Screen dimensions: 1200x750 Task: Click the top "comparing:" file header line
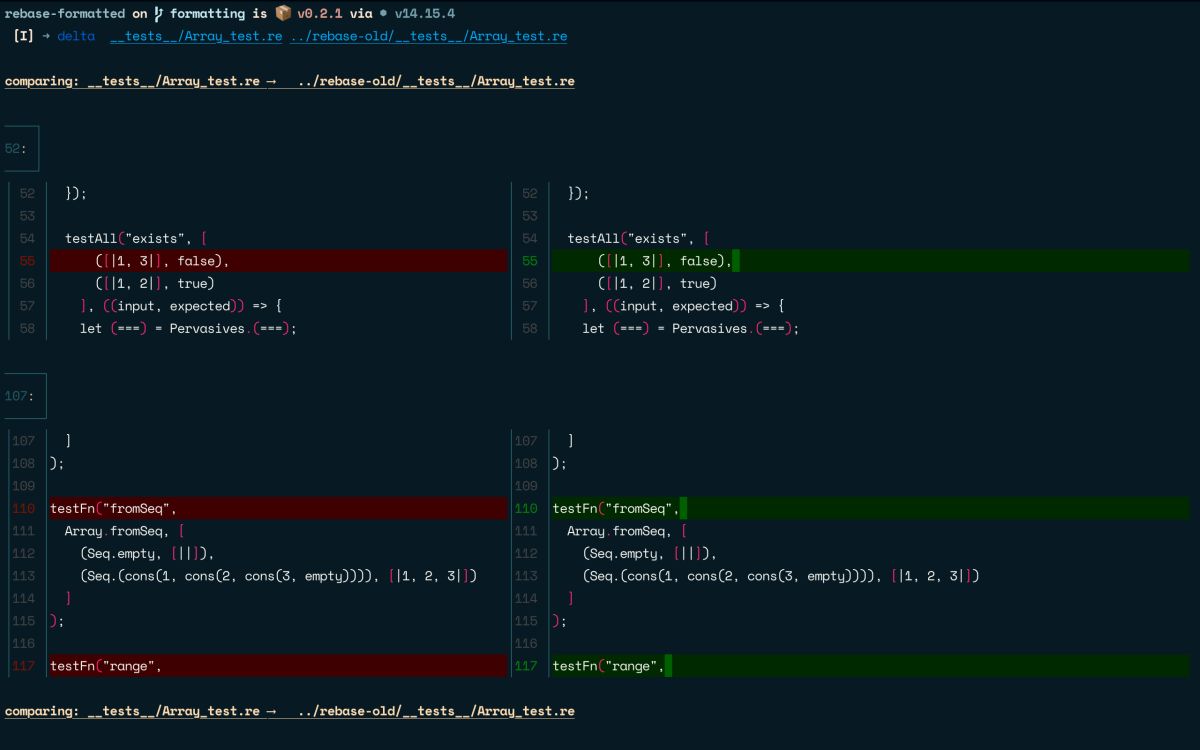click(x=290, y=81)
